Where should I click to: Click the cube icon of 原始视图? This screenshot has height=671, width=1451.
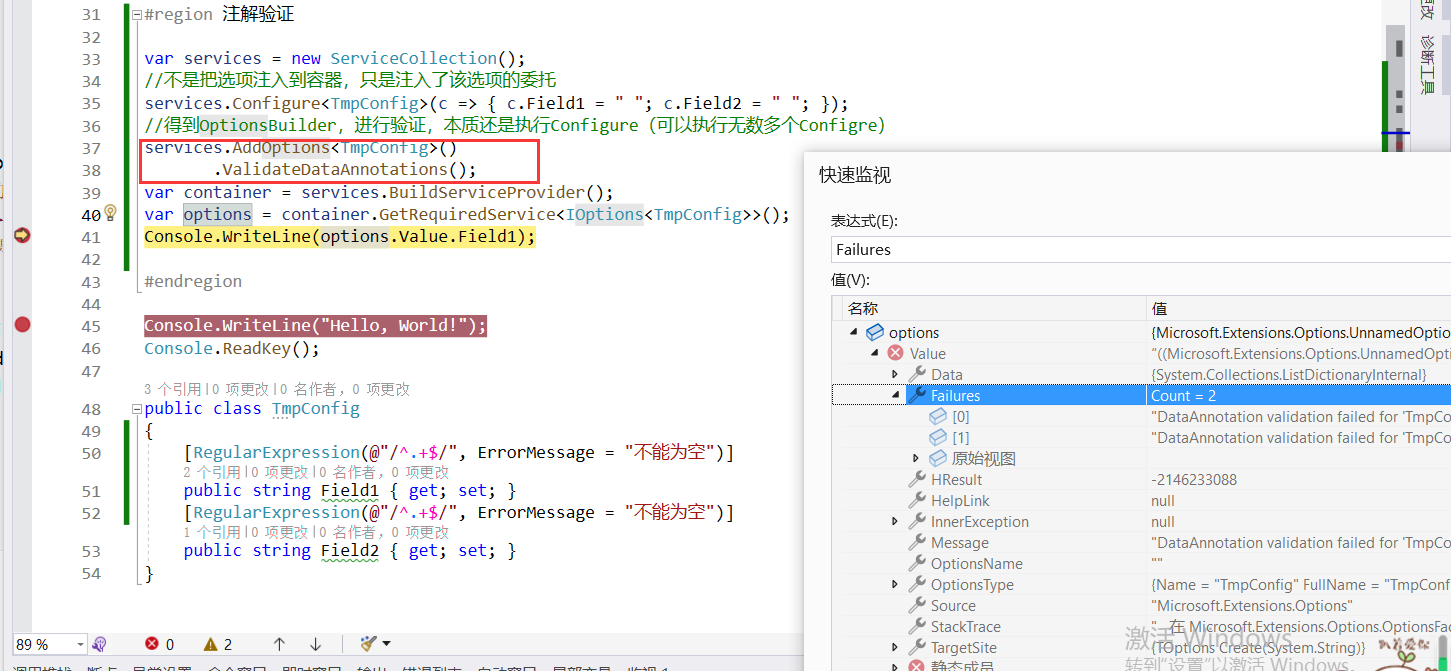pos(938,458)
